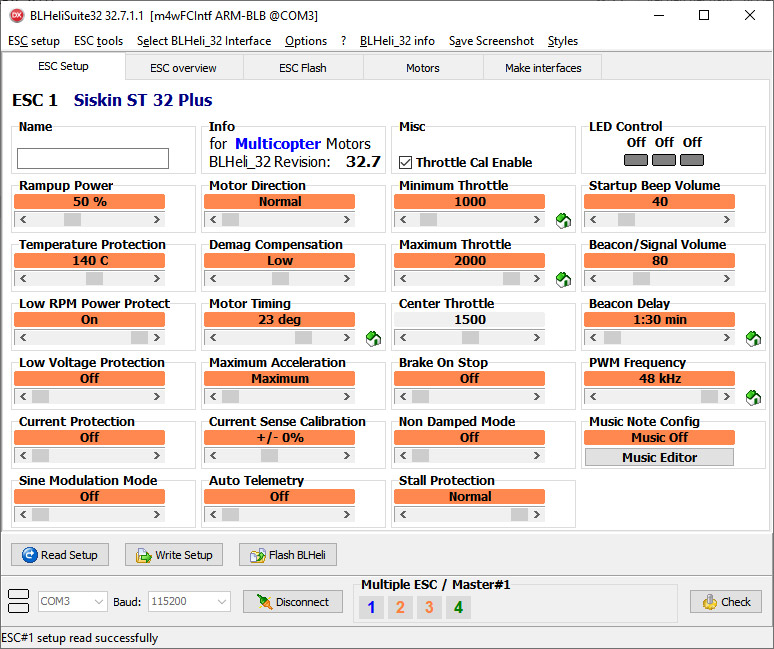774x649 pixels.
Task: Click the left arrow of Low RPM Power Protect
Action: [23, 338]
